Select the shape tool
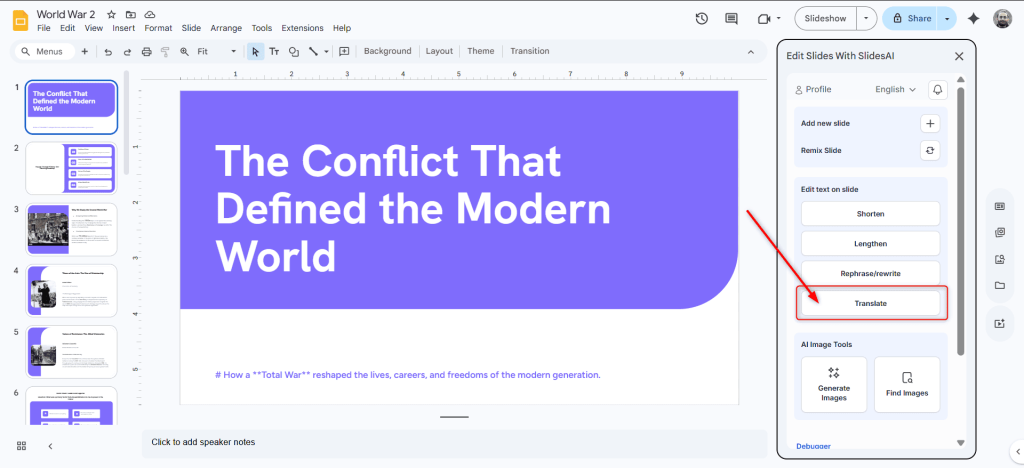The height and width of the screenshot is (468, 1024). (x=294, y=52)
